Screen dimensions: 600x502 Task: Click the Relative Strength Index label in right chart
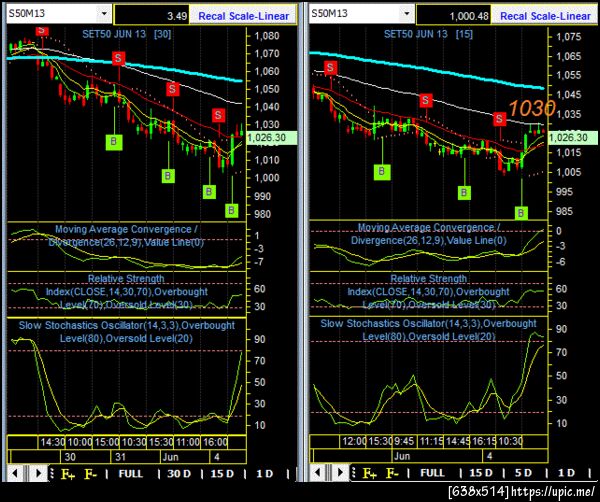(429, 292)
